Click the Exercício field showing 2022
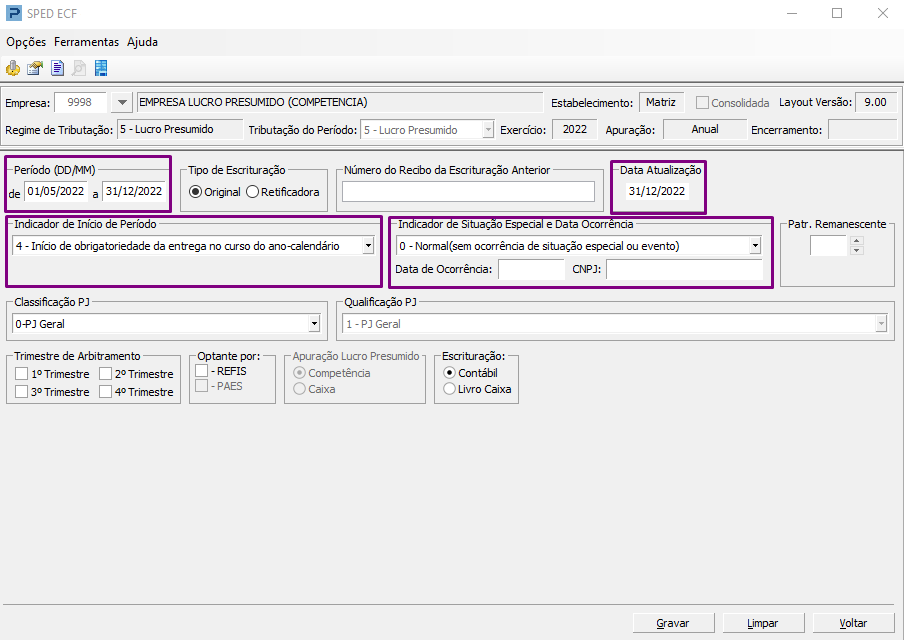The image size is (904, 640). [x=575, y=129]
